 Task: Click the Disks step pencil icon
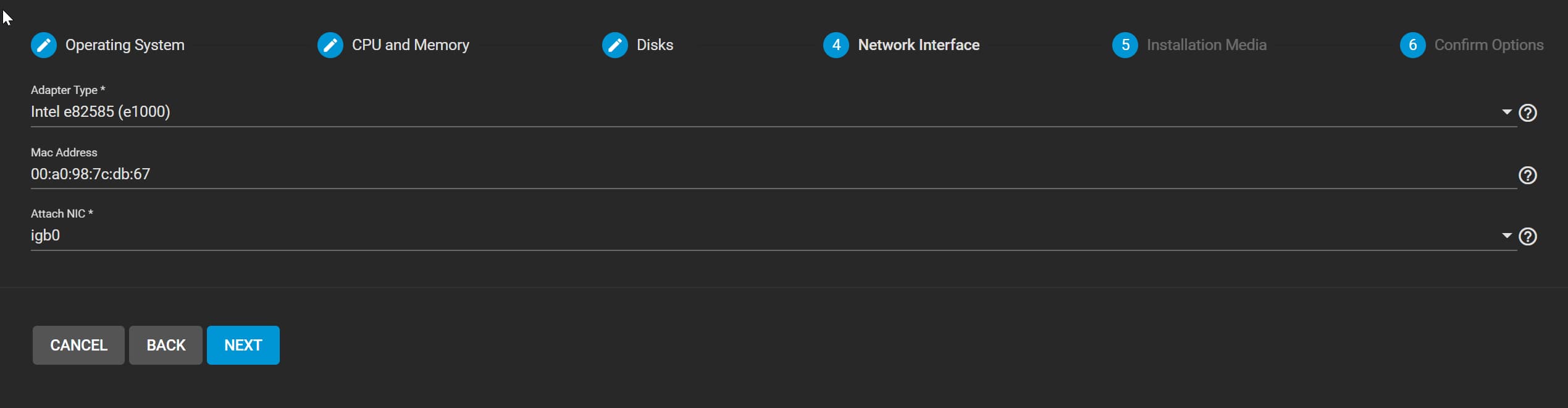(615, 45)
